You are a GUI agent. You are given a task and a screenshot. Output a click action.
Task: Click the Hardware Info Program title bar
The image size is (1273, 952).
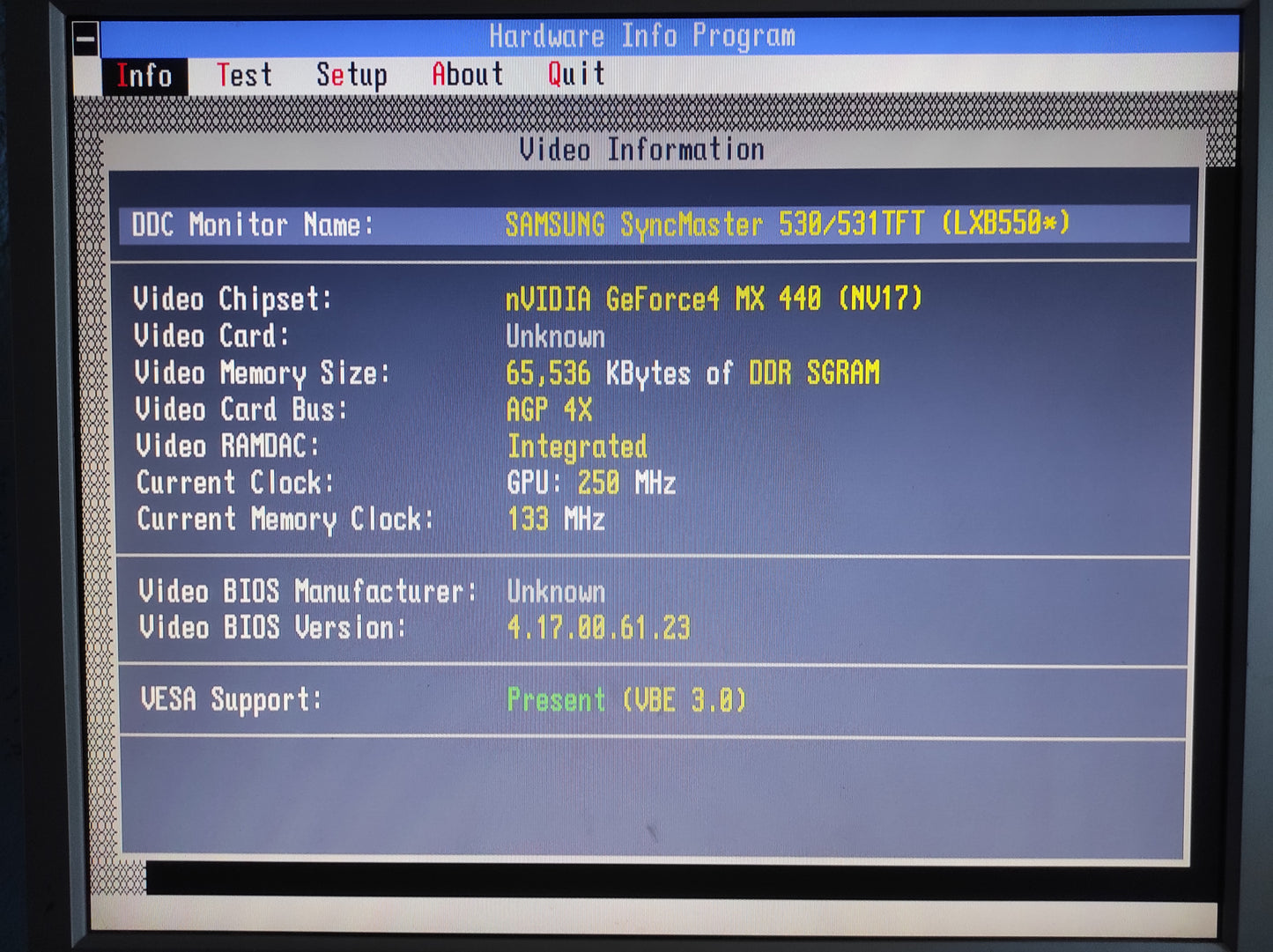643,35
